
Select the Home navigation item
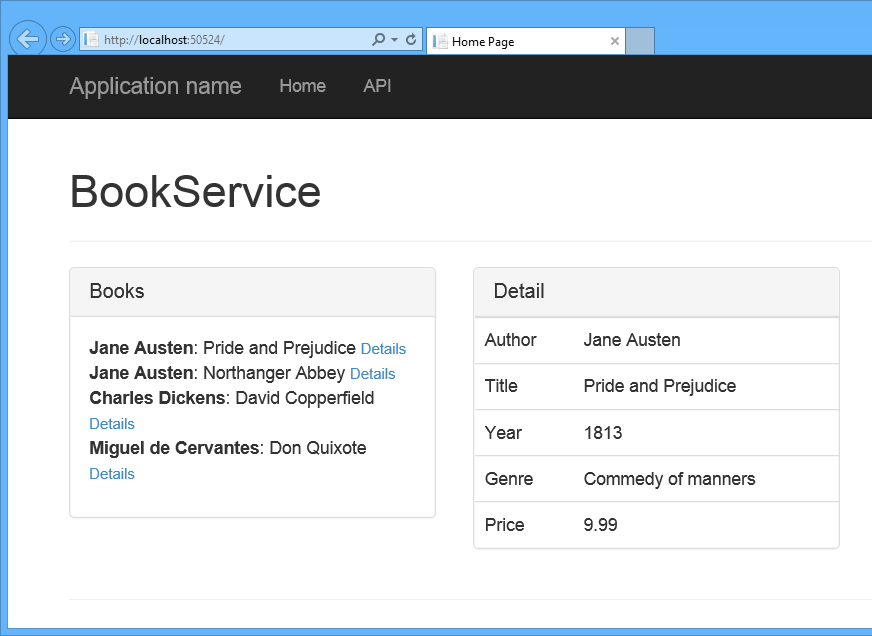302,86
